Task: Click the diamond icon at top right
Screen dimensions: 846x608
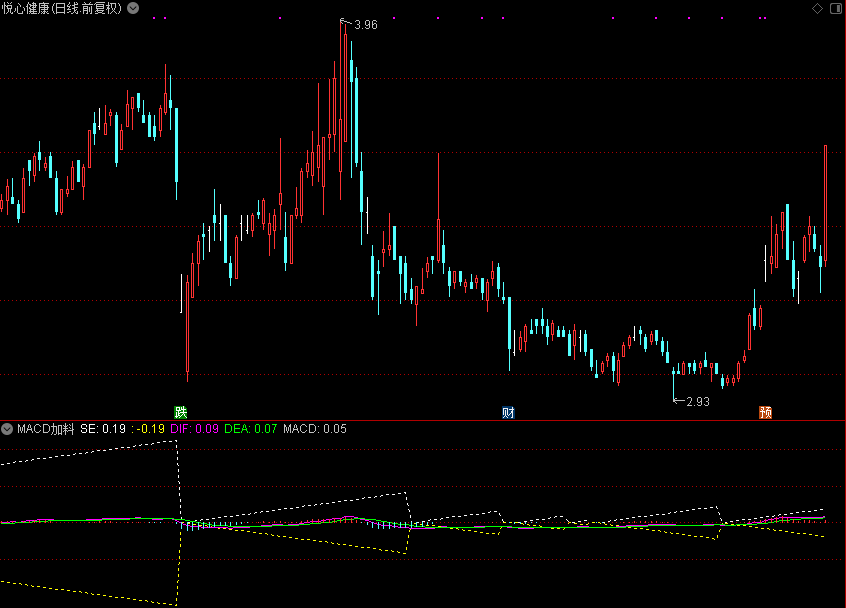Action: [817, 8]
